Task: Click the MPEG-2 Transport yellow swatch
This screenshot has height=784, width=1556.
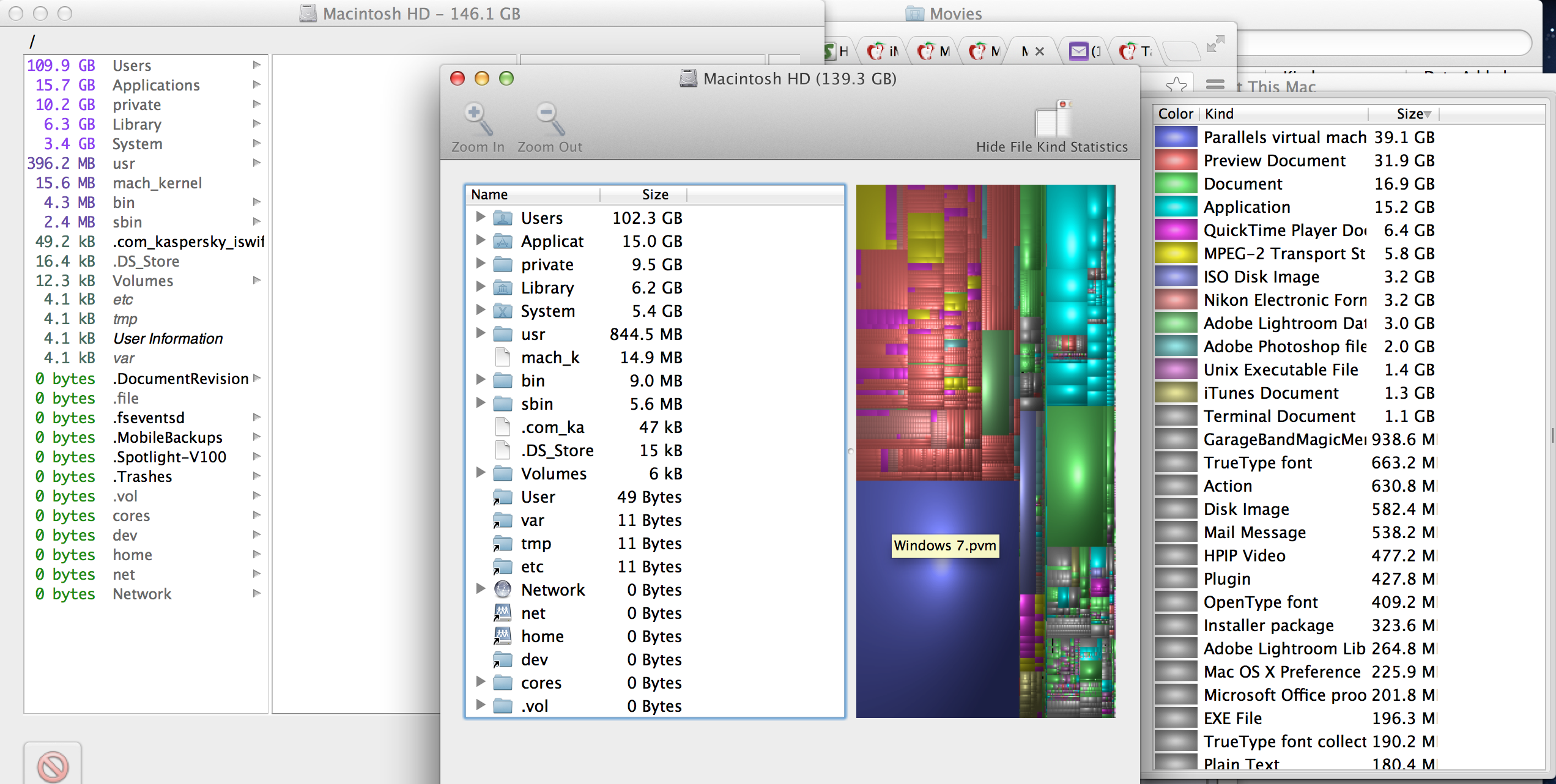Action: point(1176,253)
